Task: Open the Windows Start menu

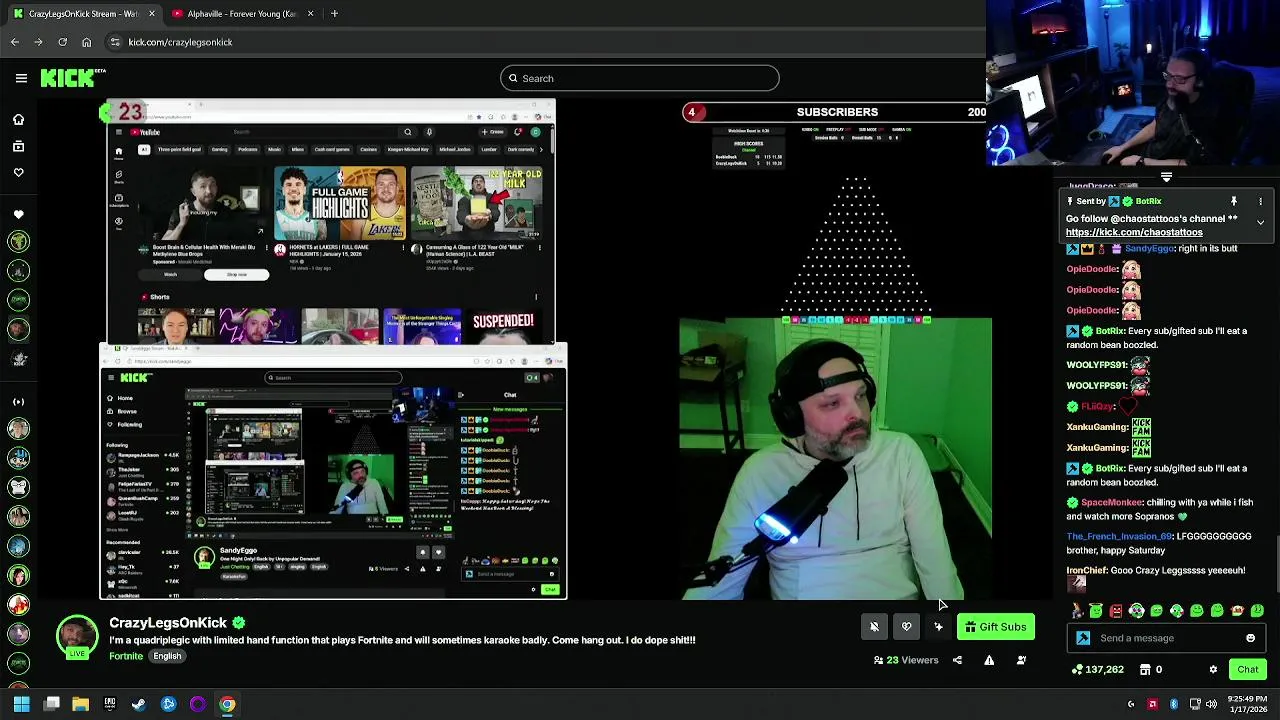Action: [21, 704]
